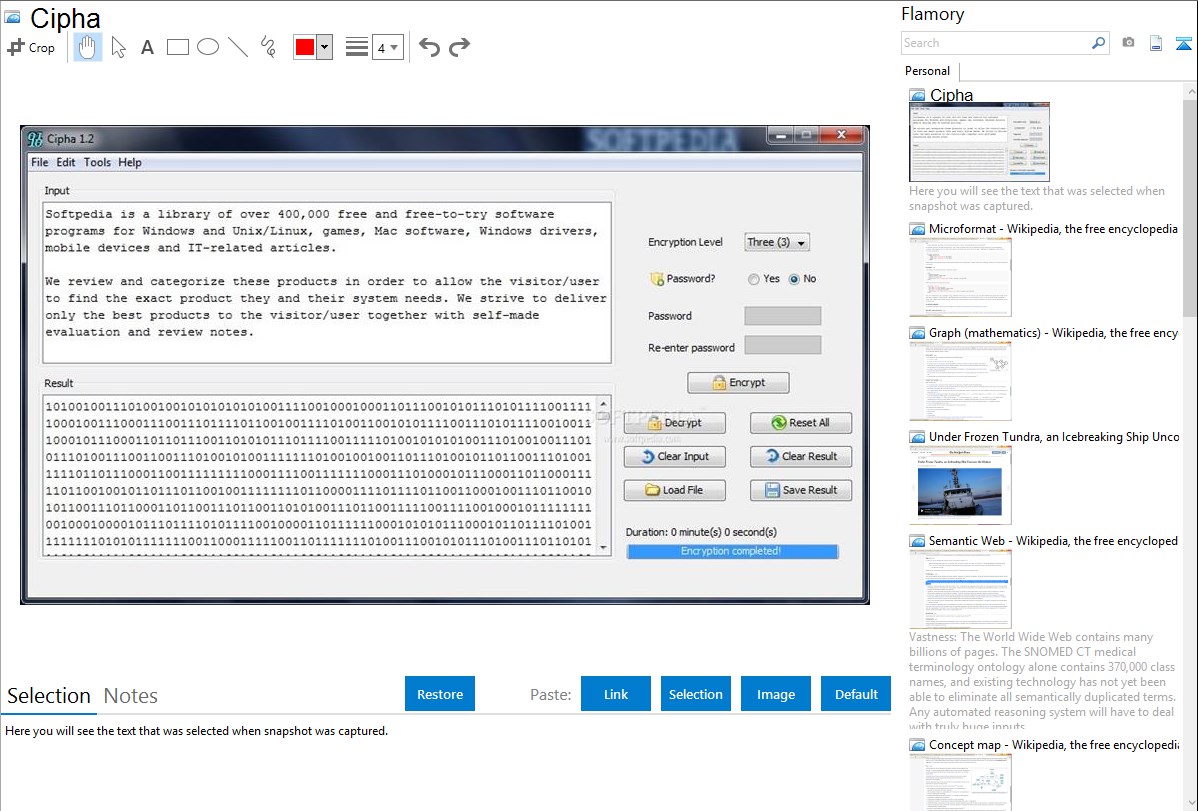Click the camera capture icon
The width and height of the screenshot is (1198, 811).
(1128, 43)
